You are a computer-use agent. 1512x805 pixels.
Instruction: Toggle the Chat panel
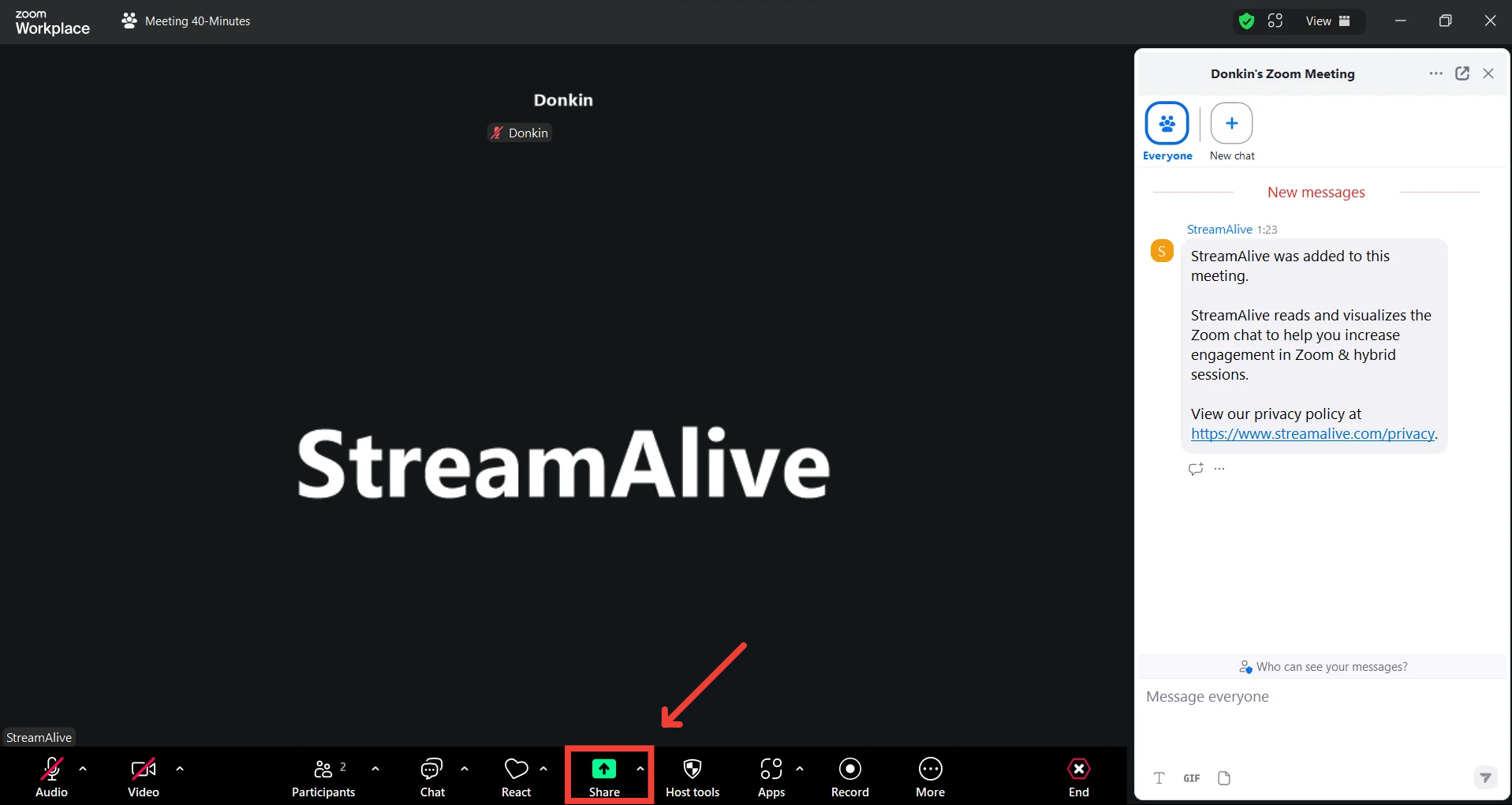tap(432, 777)
